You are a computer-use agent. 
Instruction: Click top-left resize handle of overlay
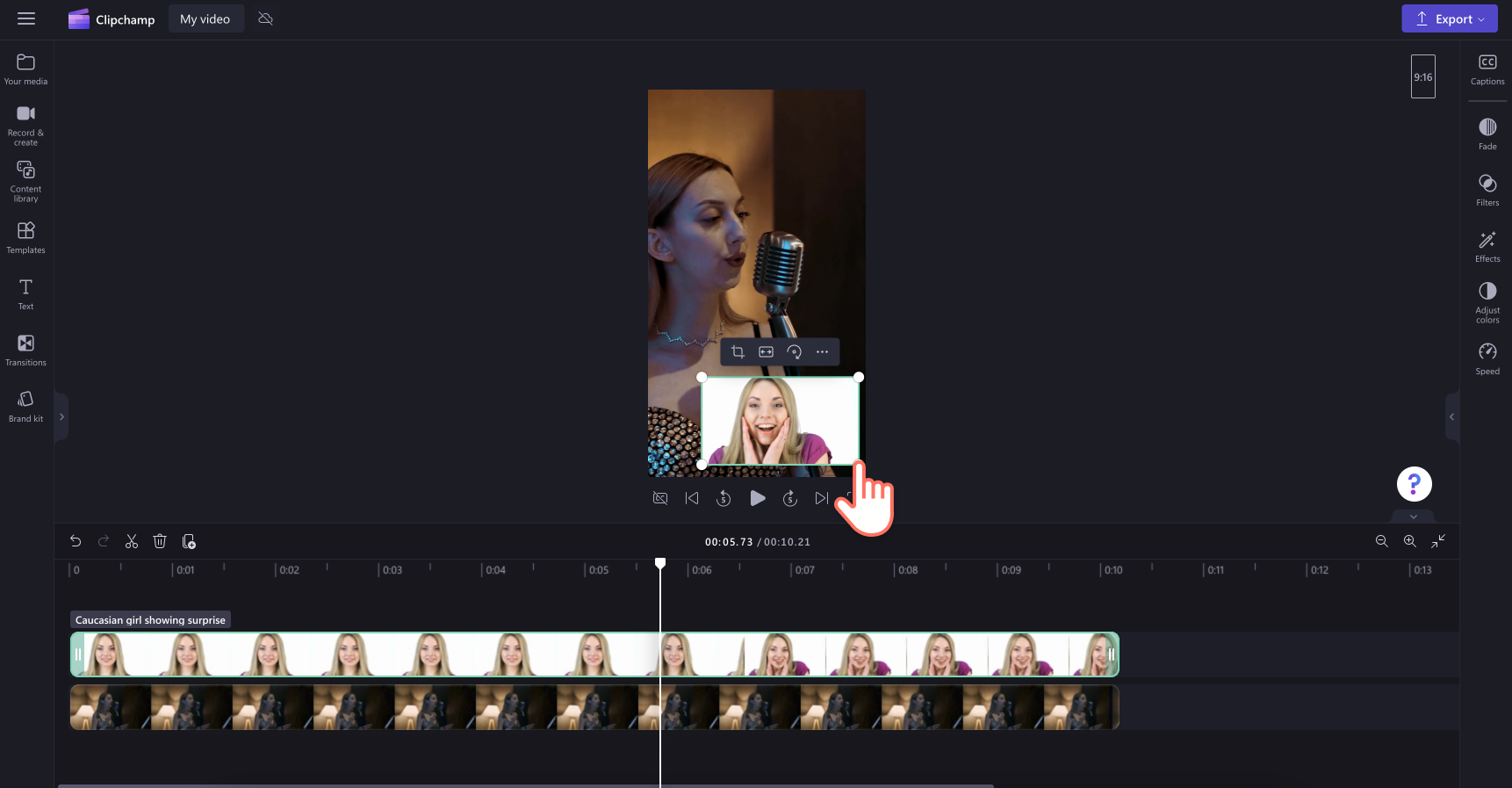pos(702,377)
